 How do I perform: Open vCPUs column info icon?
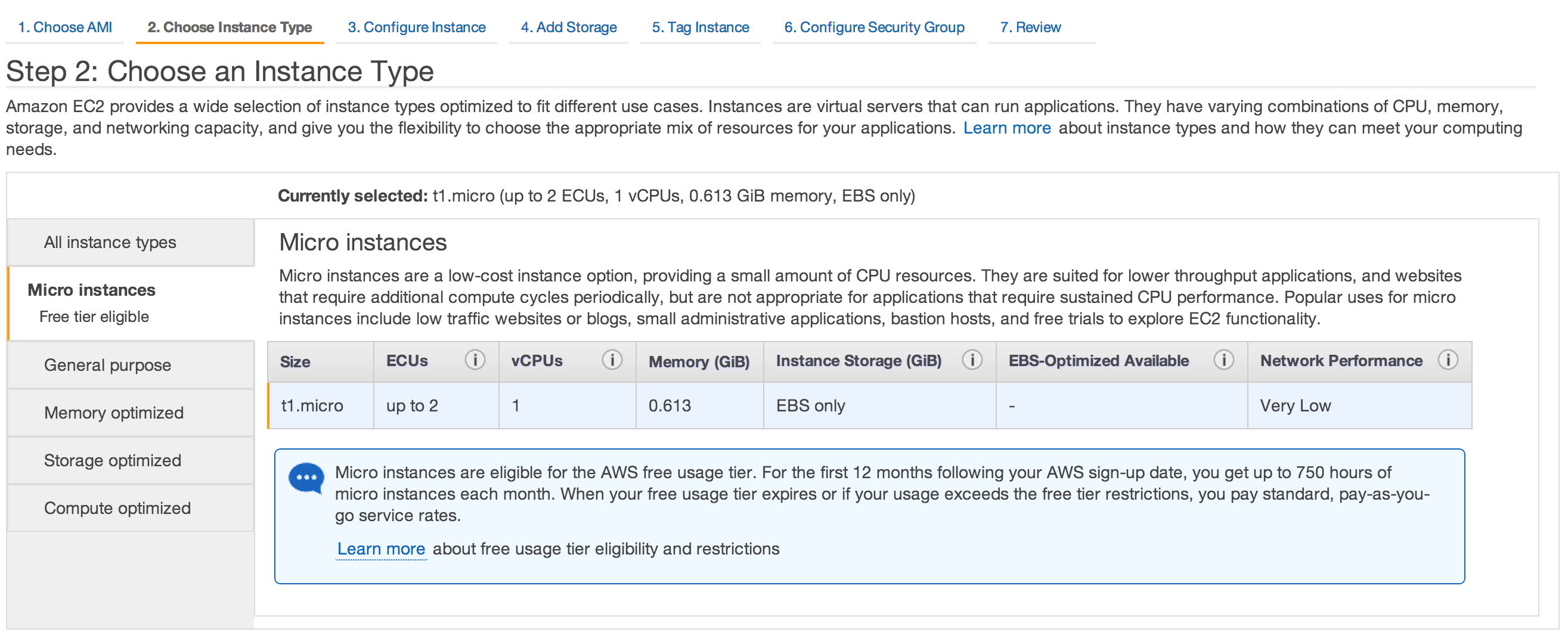[x=612, y=360]
